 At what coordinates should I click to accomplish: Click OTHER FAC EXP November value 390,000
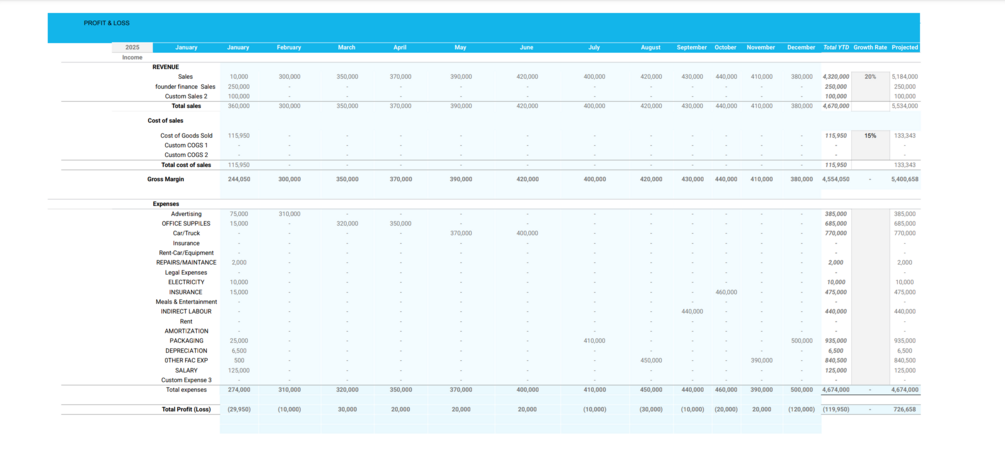tap(761, 360)
